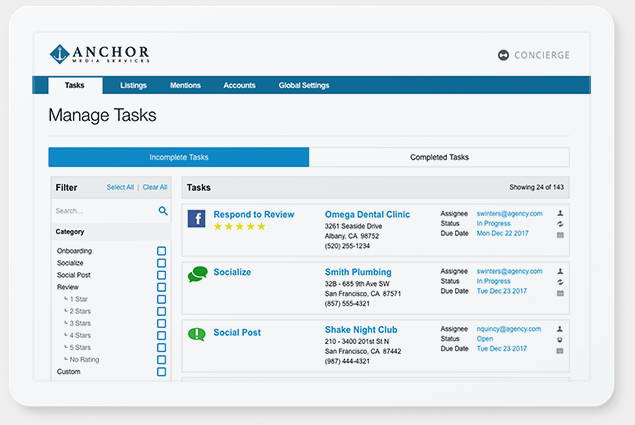Enable the 5 Stars filter checkbox
The height and width of the screenshot is (425, 635).
161,348
